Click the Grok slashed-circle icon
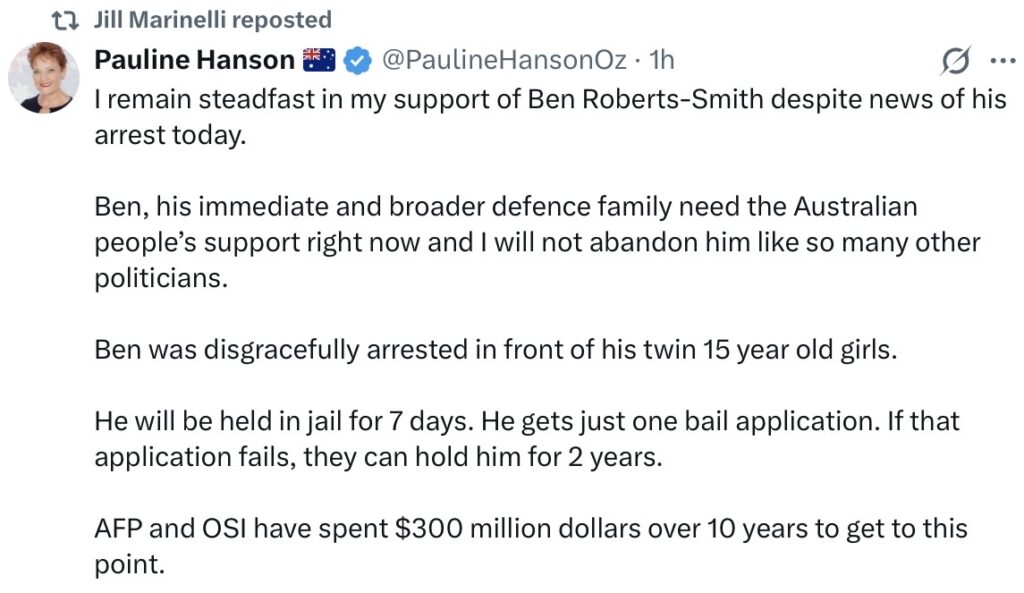 coord(954,62)
